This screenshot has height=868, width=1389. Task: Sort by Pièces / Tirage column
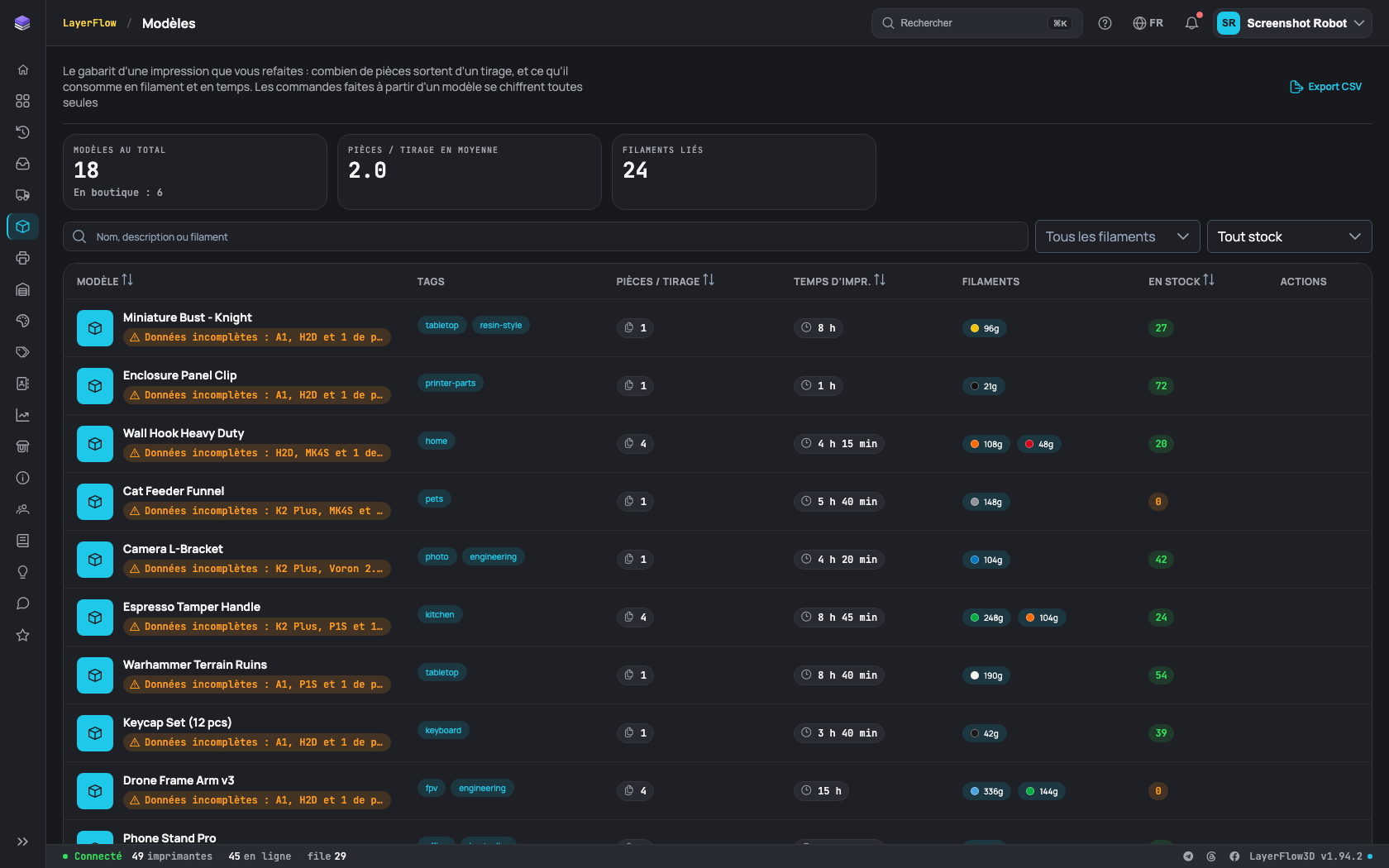point(666,281)
